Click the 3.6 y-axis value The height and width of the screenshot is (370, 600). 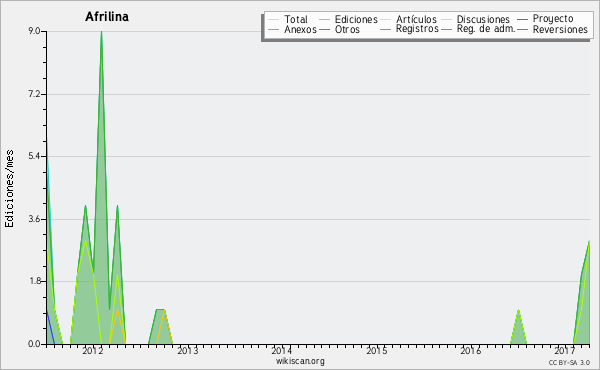(x=34, y=219)
